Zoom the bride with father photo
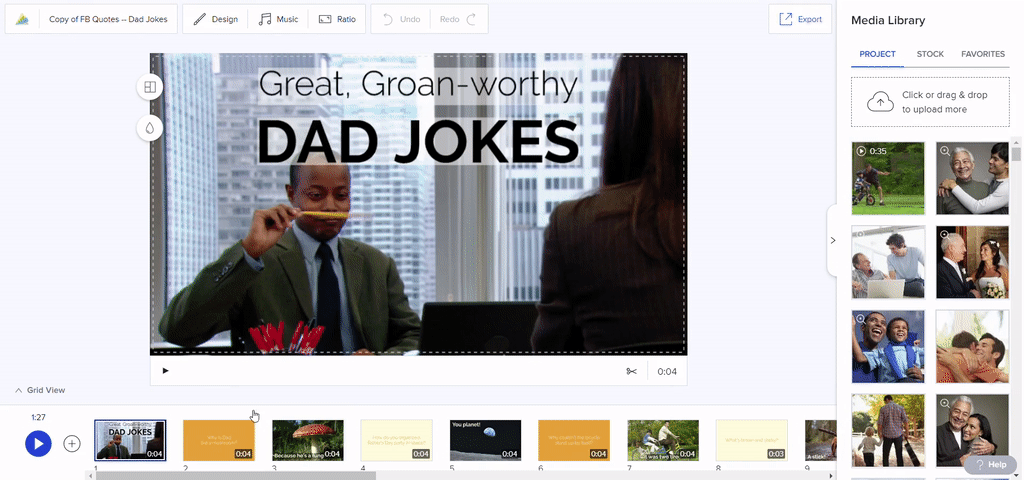1024x480 pixels. (x=945, y=235)
